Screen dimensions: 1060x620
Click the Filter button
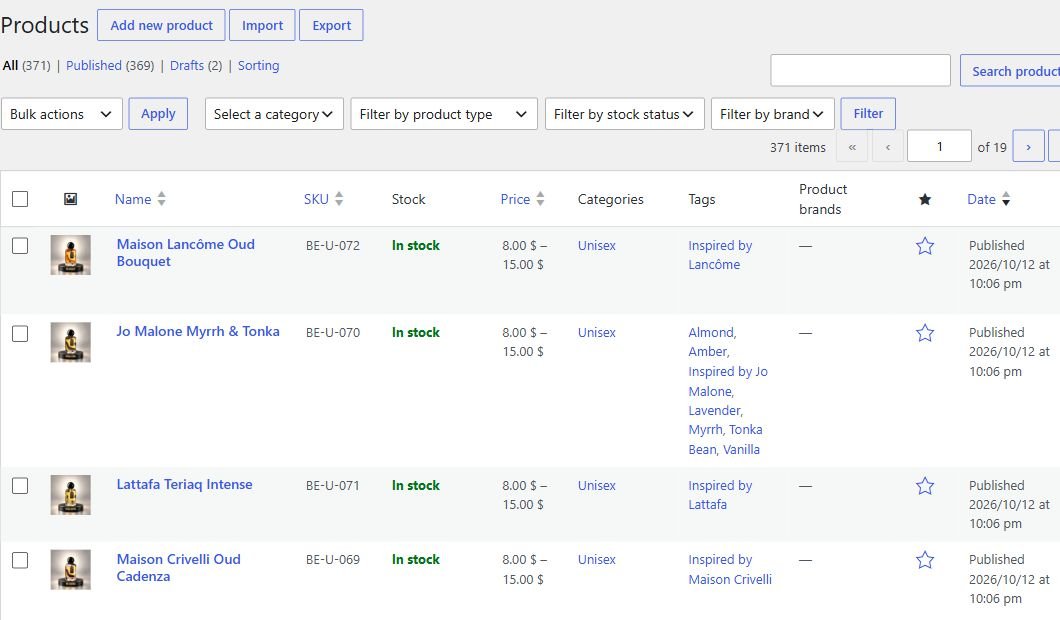point(868,114)
